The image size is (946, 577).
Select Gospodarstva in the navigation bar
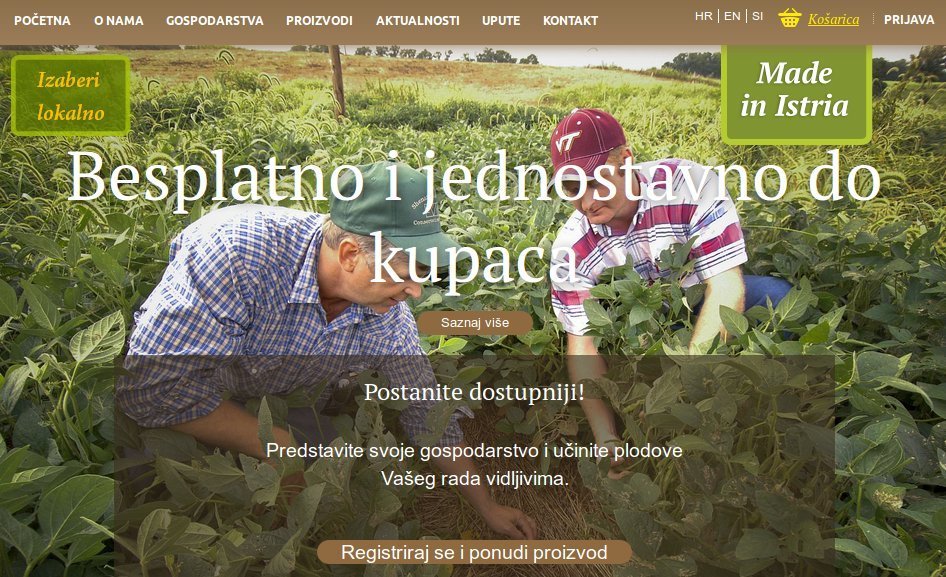(215, 21)
